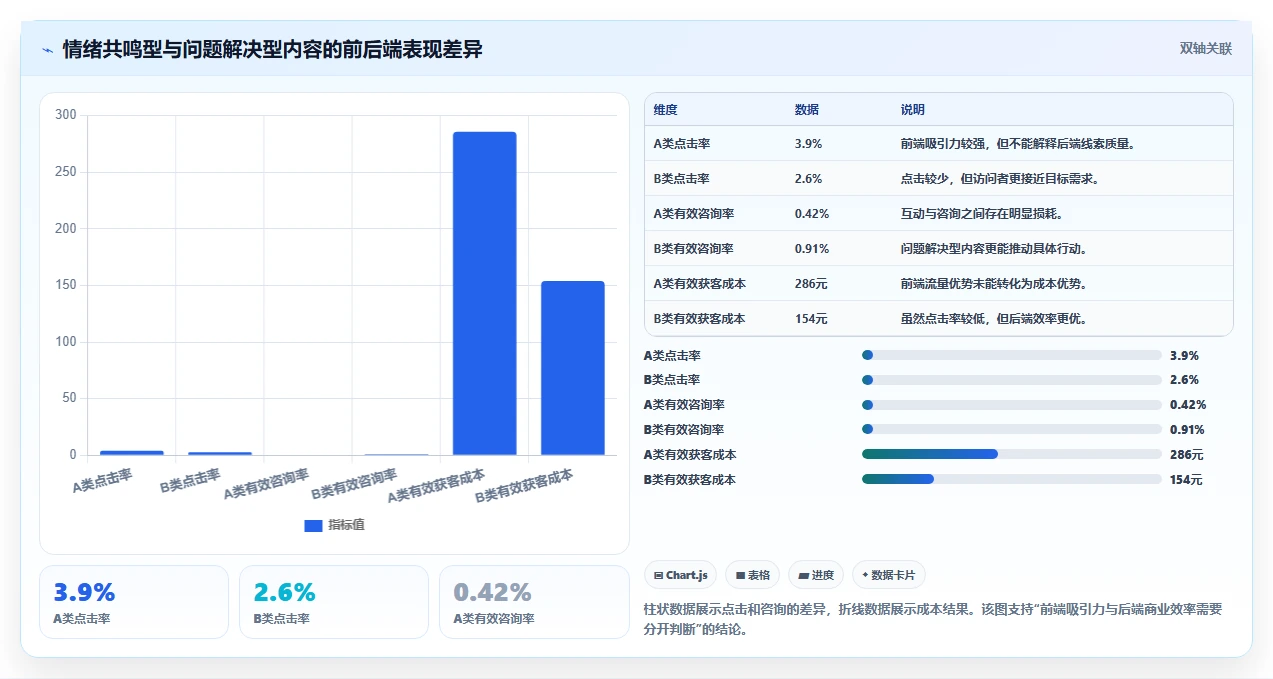Click the 3.9% table cell

tap(808, 143)
